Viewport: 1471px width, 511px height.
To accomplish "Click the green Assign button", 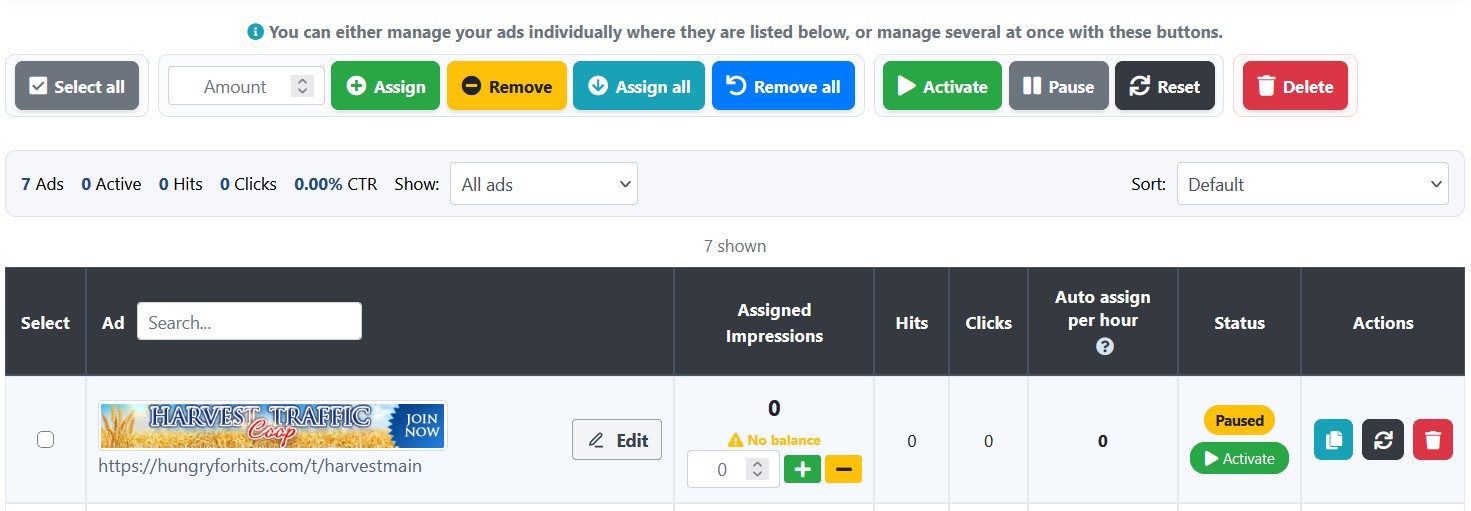I will click(x=385, y=86).
